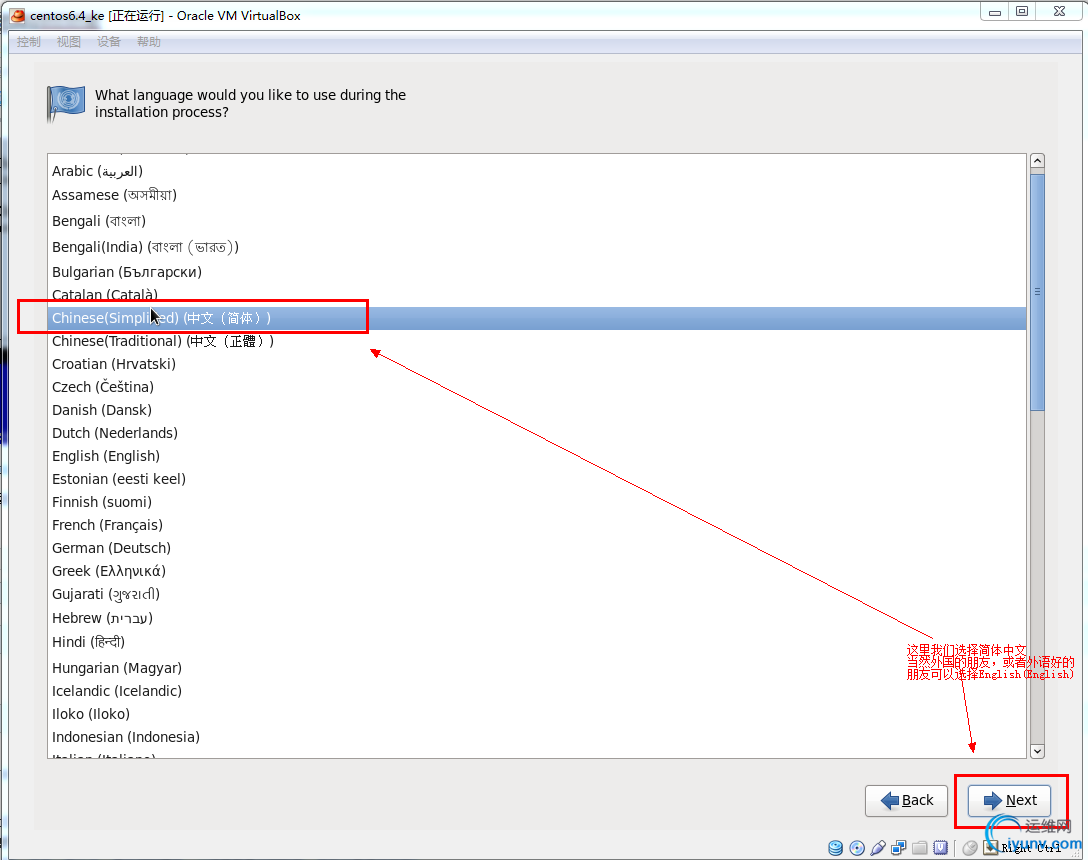This screenshot has height=860, width=1088.
Task: Click the VirtualBox window title icon
Action: click(17, 15)
